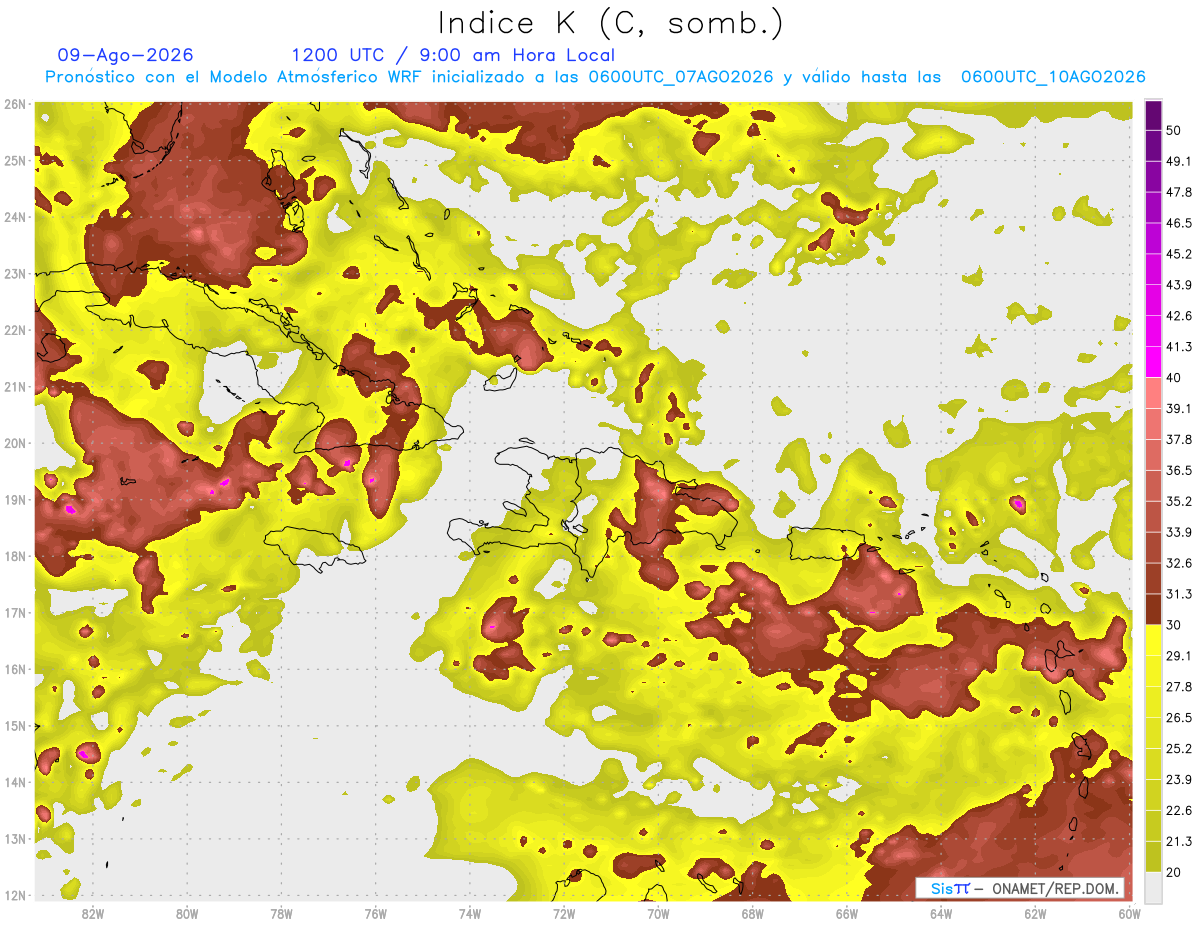The height and width of the screenshot is (927, 1200).
Task: Click the legend value '49.1'
Action: [x=1179, y=161]
